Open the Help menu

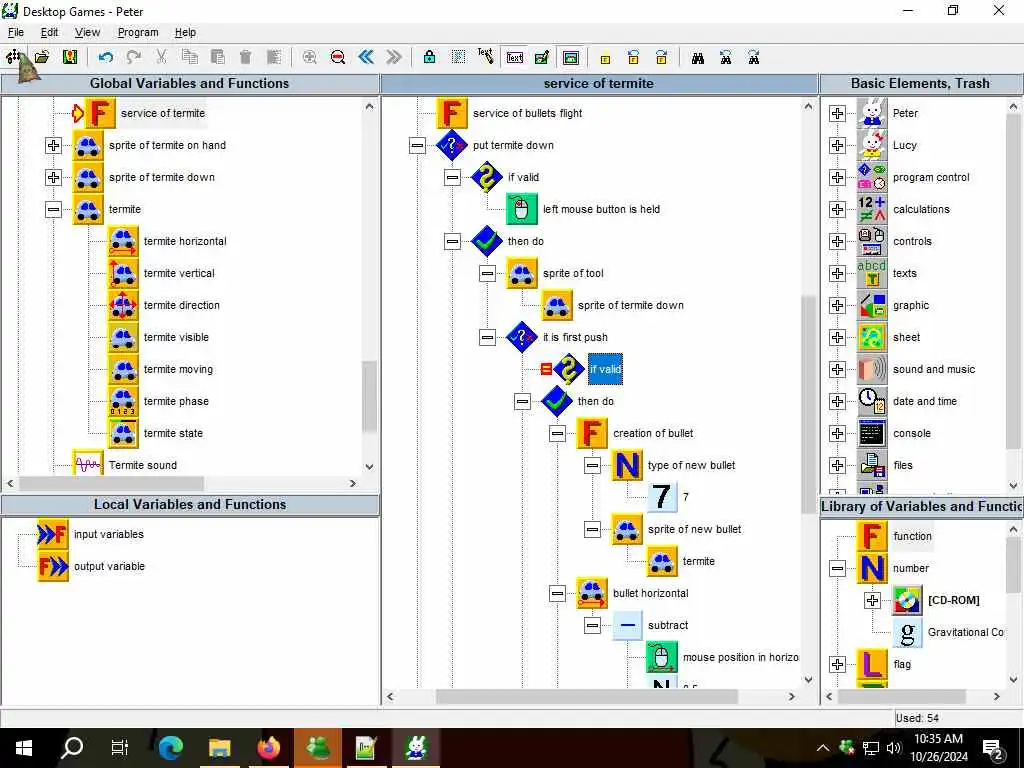tap(185, 32)
